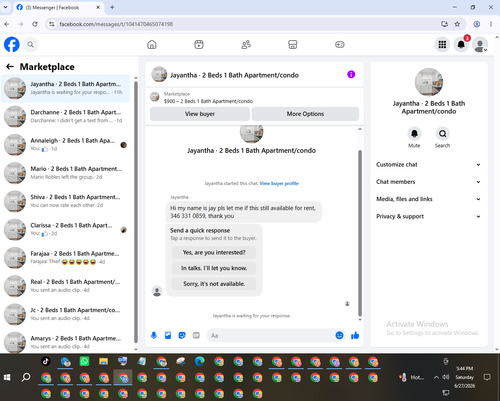Click the More Options button
Viewport: 500px width, 401px height.
pos(305,114)
